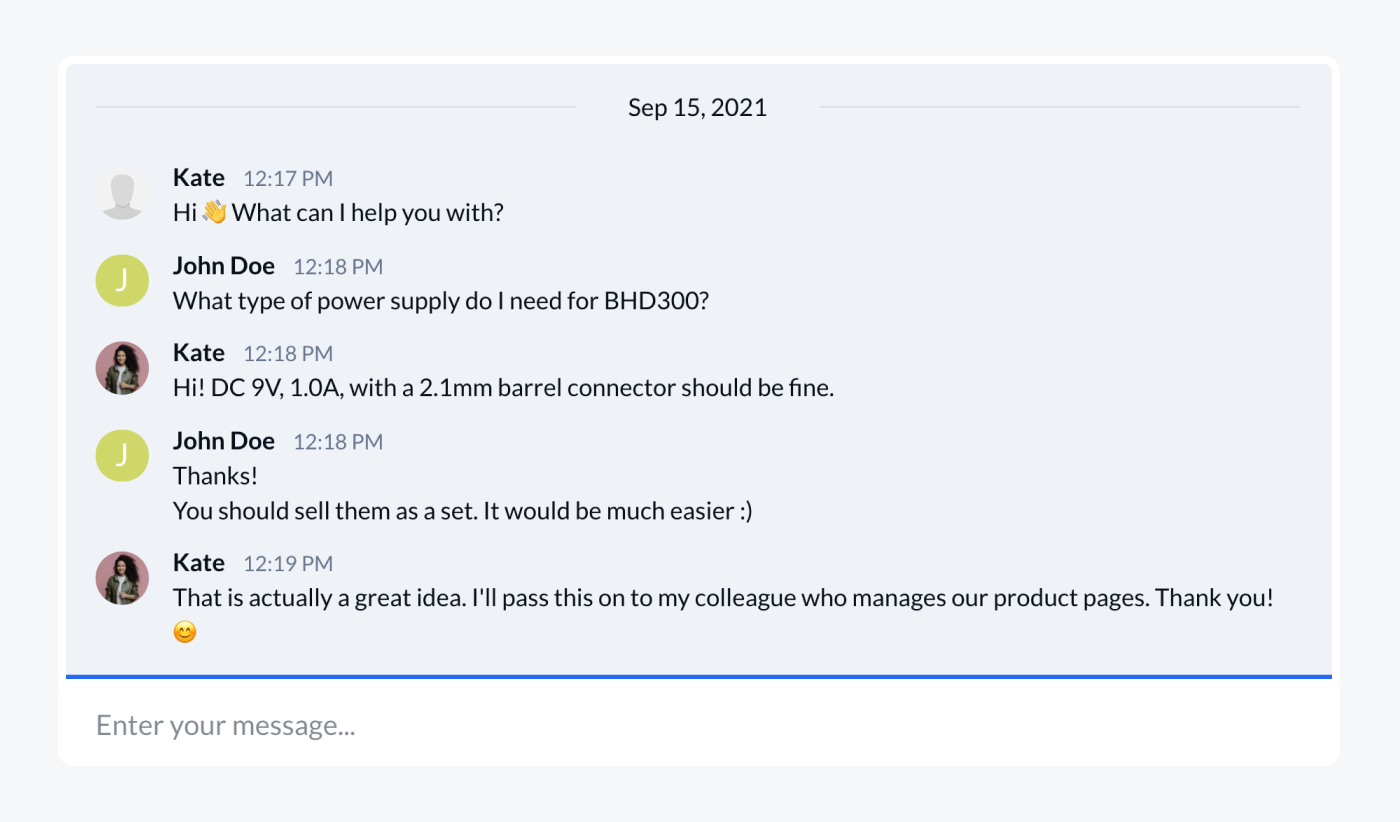Click John Doe's avatar beside Thanks message
Viewport: 1400px width, 822px height.
pyautogui.click(x=122, y=456)
